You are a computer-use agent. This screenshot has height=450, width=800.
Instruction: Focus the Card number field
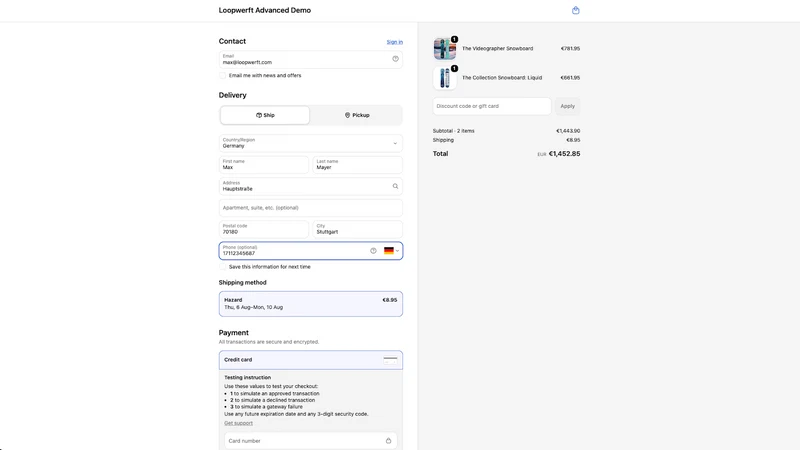coord(311,441)
